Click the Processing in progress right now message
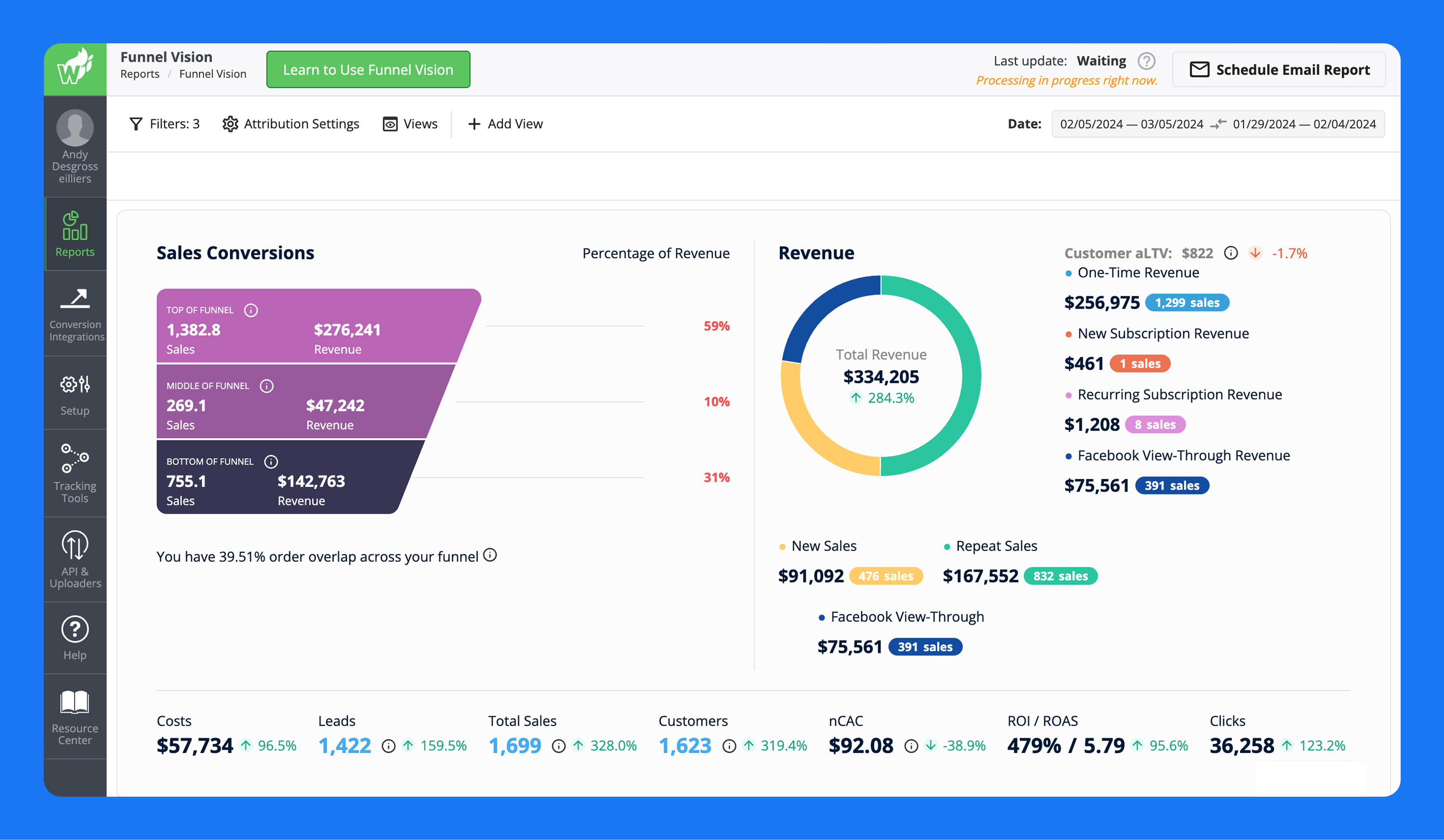Viewport: 1444px width, 840px height. tap(1066, 80)
